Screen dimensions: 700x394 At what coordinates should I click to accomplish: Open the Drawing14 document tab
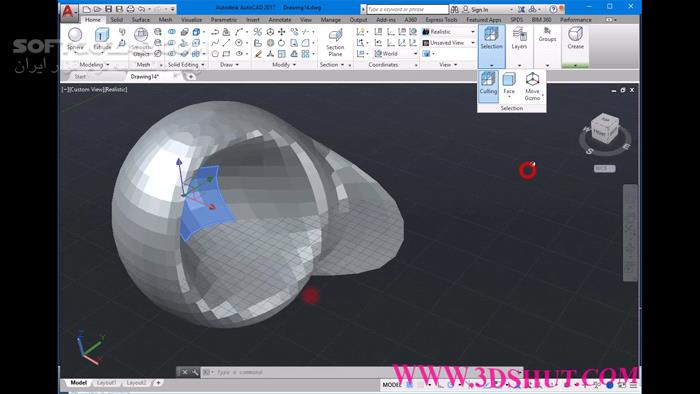click(145, 77)
